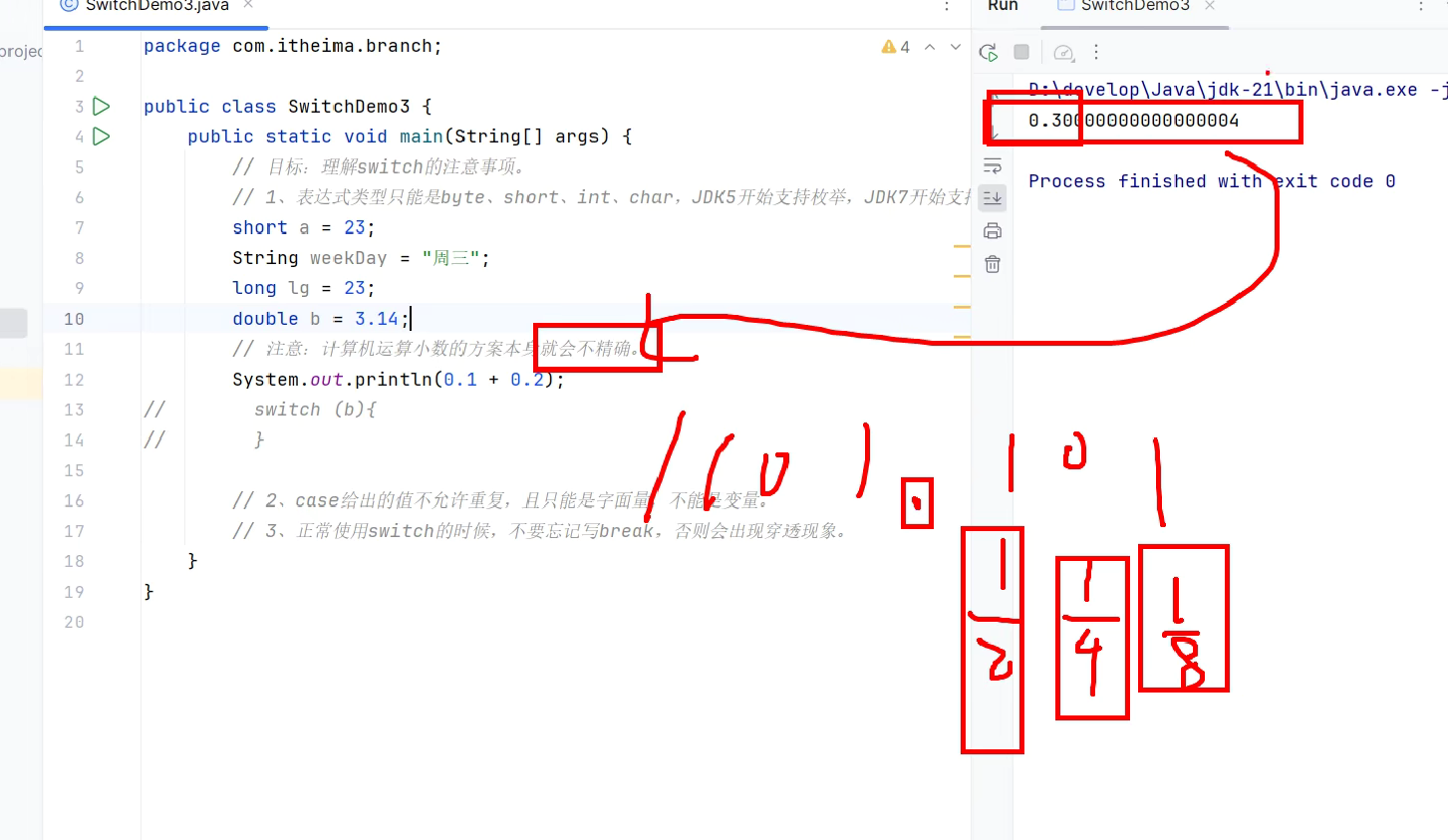
Task: Click the yellow warning indicator showing 4
Action: click(x=895, y=47)
